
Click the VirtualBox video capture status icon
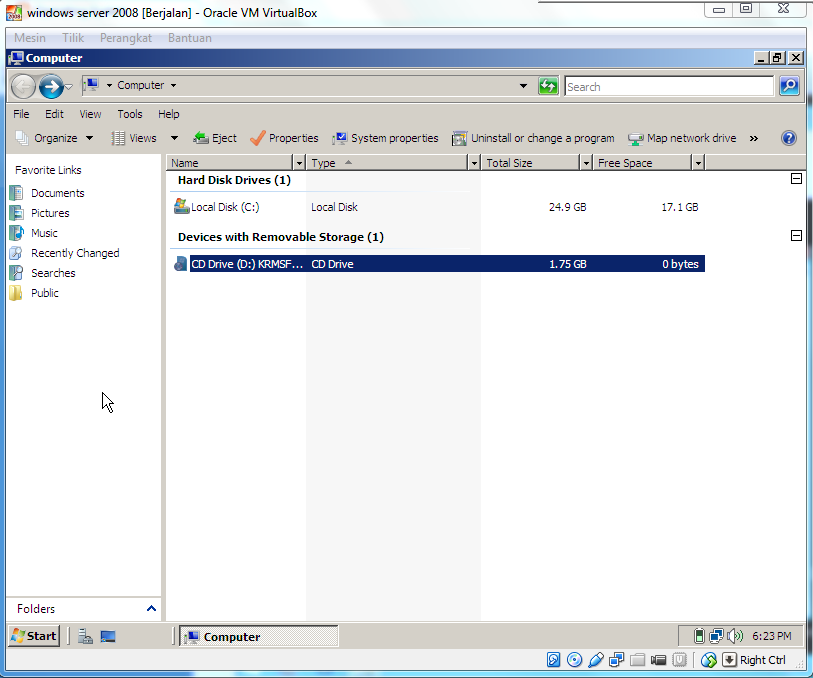click(658, 660)
